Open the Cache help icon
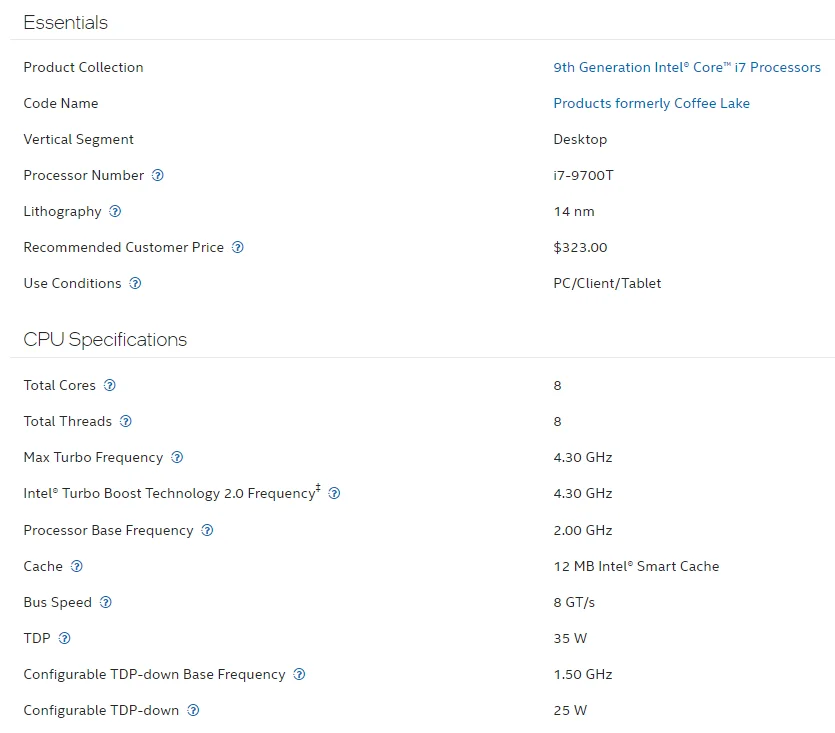This screenshot has width=835, height=733. [77, 566]
